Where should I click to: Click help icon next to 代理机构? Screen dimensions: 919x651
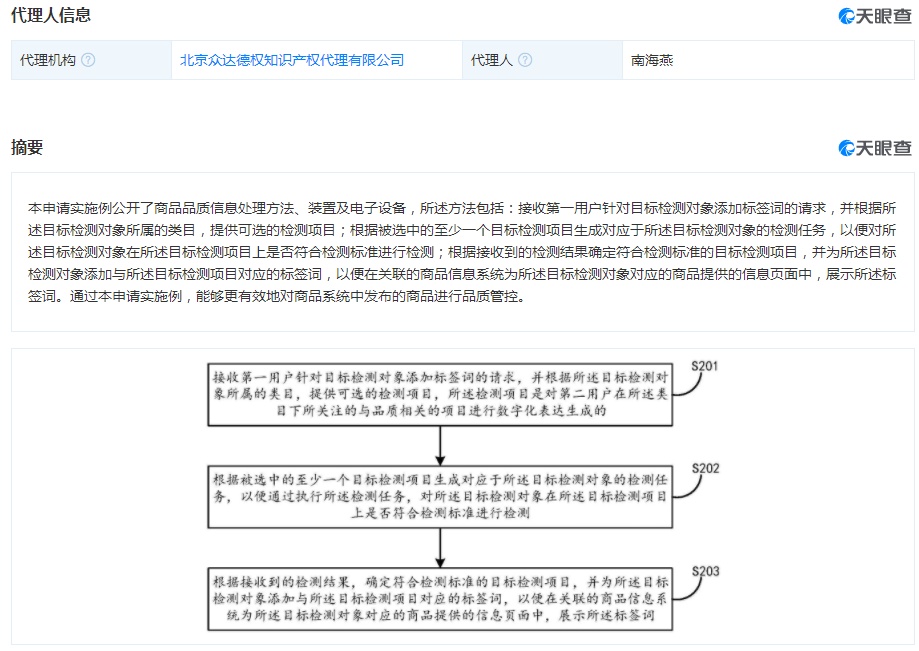point(88,60)
